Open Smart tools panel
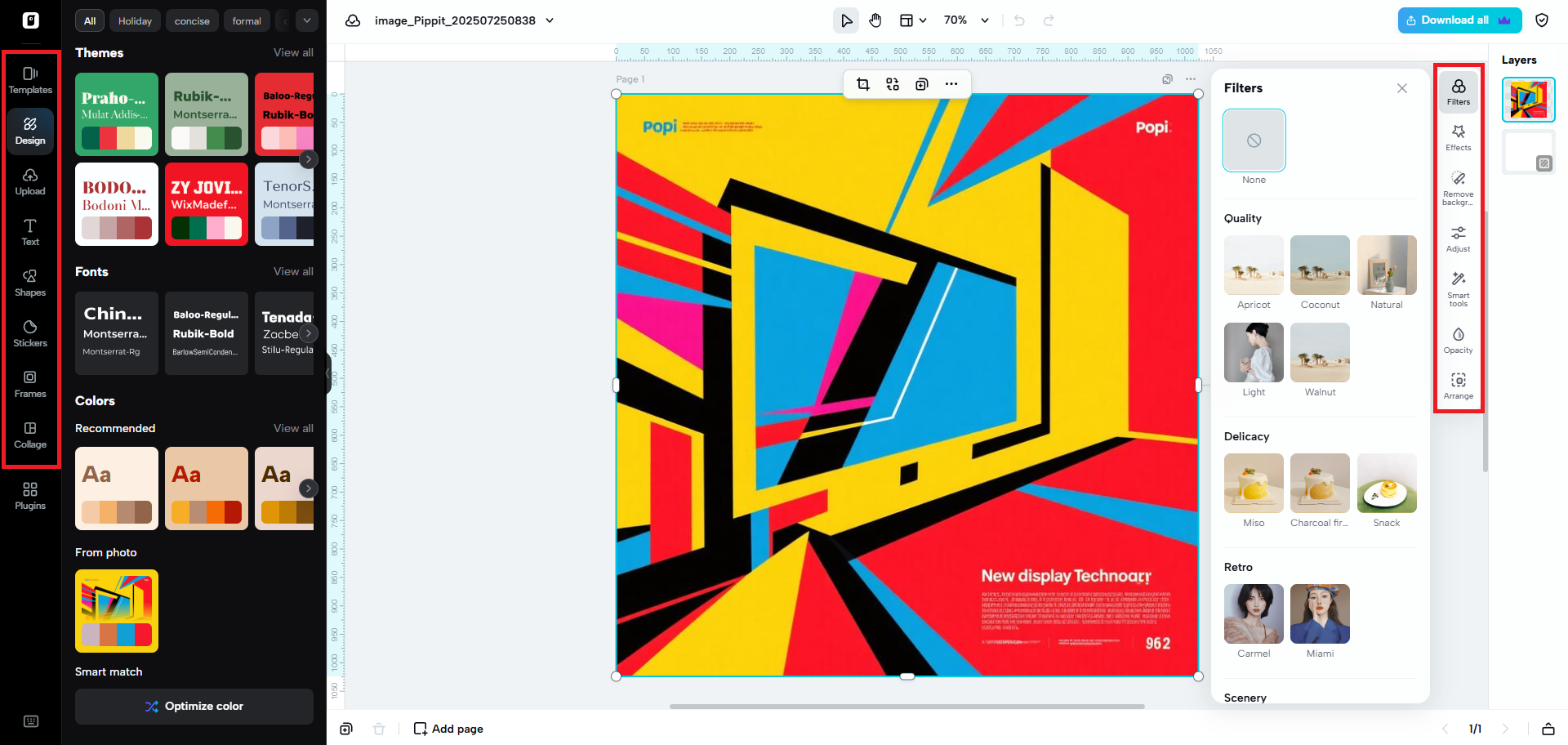The image size is (1568, 745). coord(1459,289)
